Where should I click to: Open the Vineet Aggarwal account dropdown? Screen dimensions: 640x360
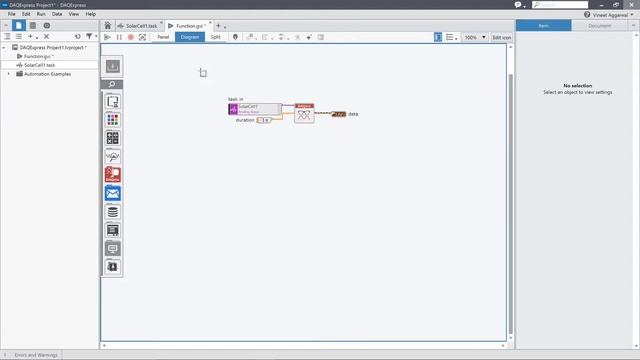pyautogui.click(x=613, y=15)
